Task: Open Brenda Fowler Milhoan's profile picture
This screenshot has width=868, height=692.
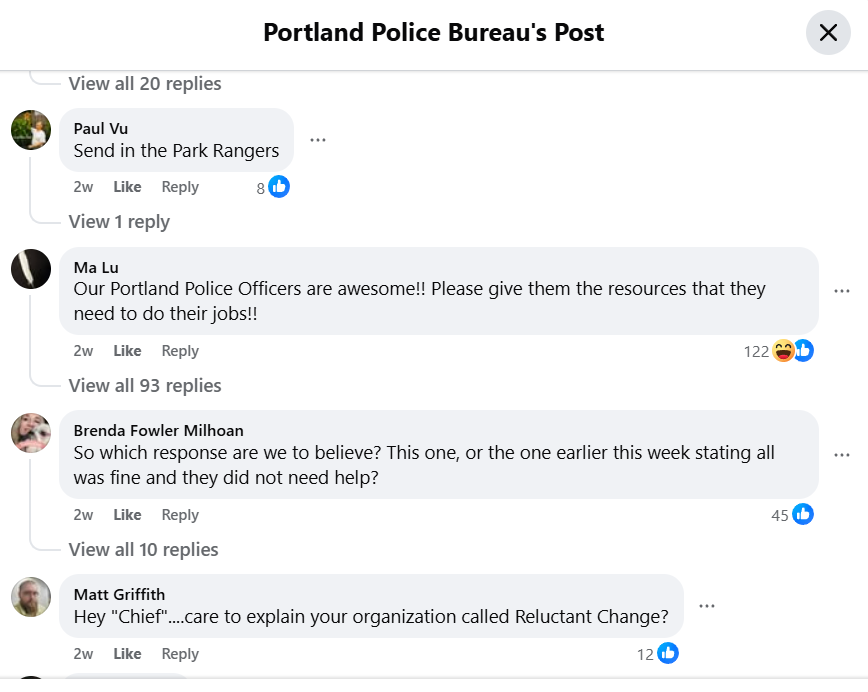Action: (x=31, y=434)
